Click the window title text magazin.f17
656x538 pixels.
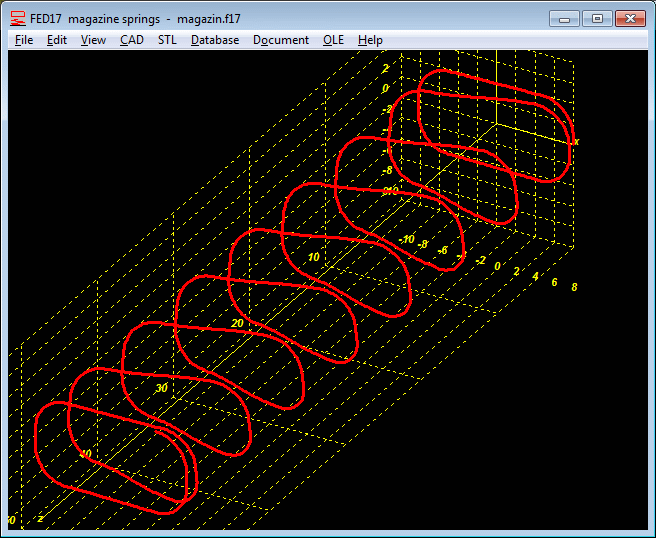coord(208,19)
